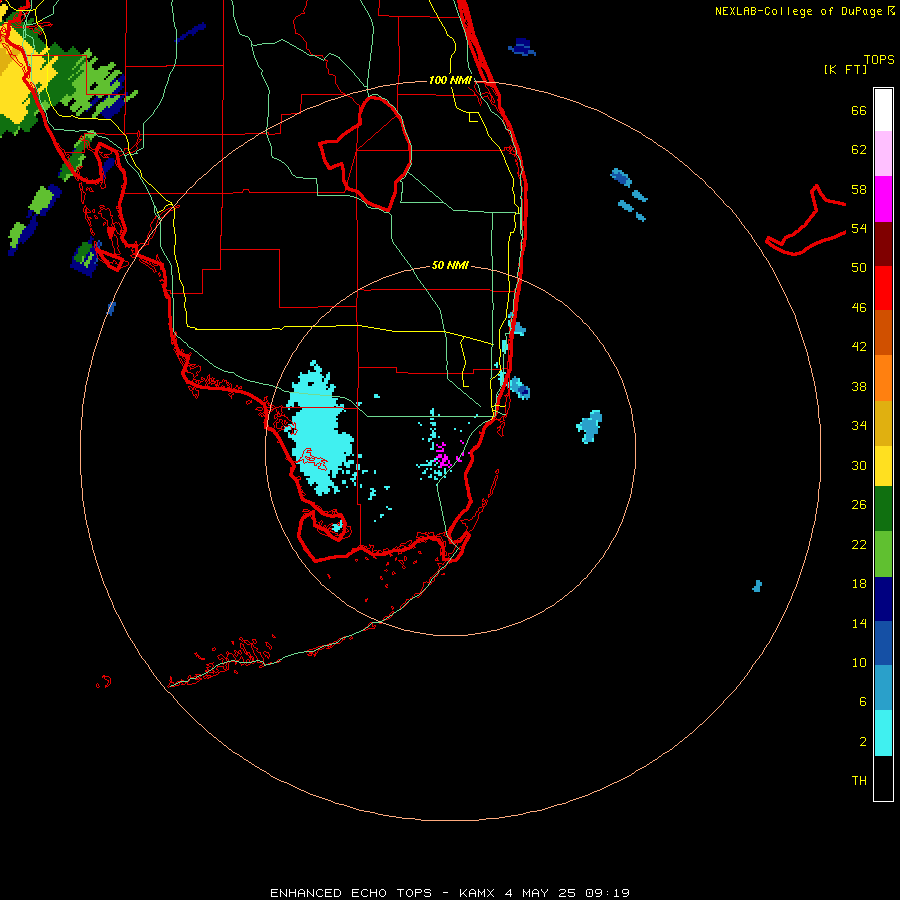900x900 pixels.
Task: Pick the dark red (maroon) legend swatch
Action: [883, 243]
